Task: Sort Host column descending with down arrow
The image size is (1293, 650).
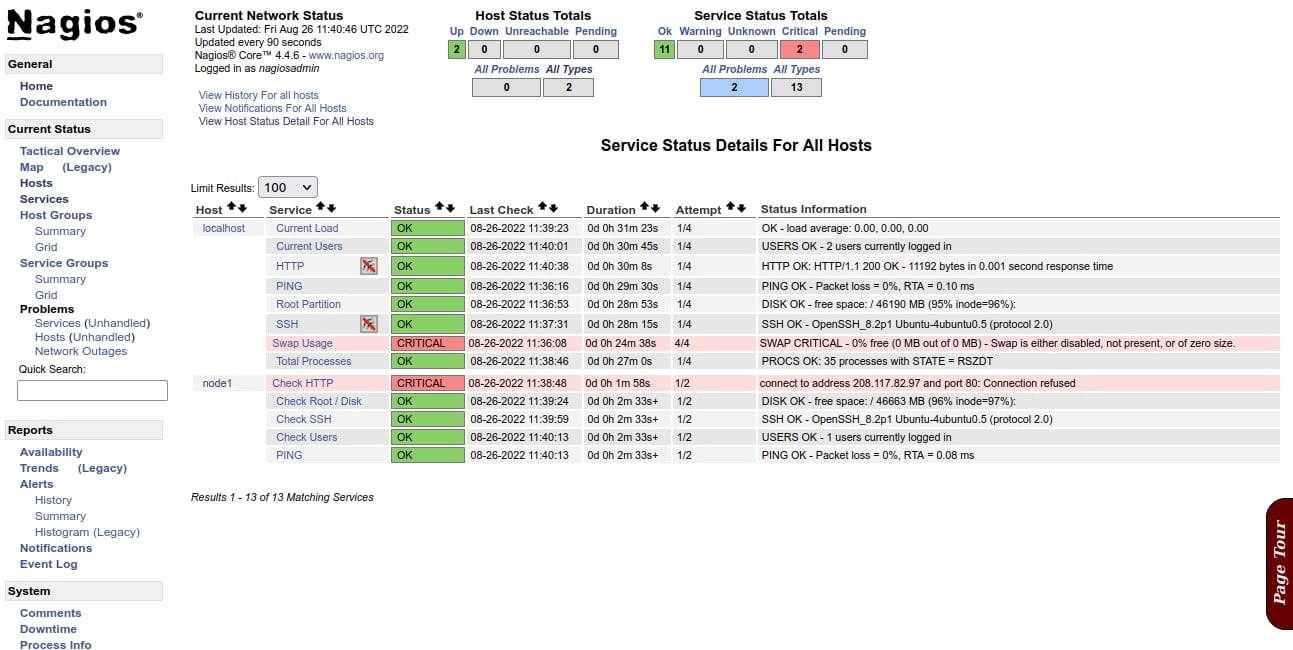Action: [x=242, y=207]
